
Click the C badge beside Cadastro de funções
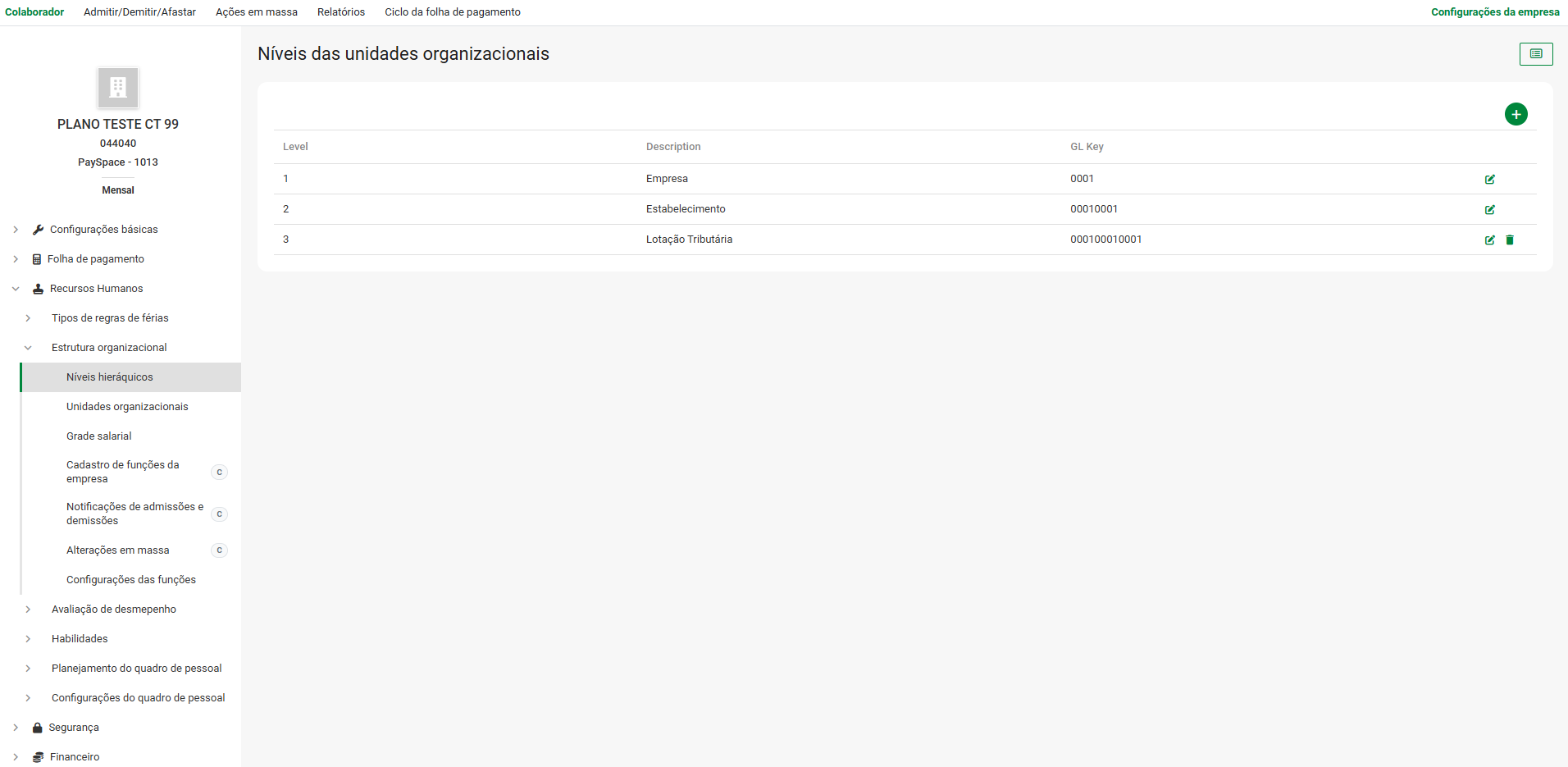pyautogui.click(x=219, y=473)
